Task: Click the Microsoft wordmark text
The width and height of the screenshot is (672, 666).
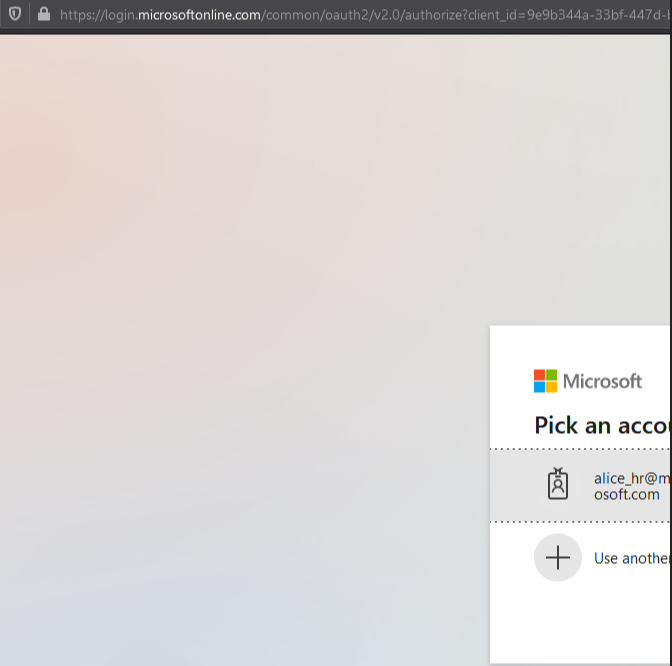Action: pyautogui.click(x=602, y=381)
